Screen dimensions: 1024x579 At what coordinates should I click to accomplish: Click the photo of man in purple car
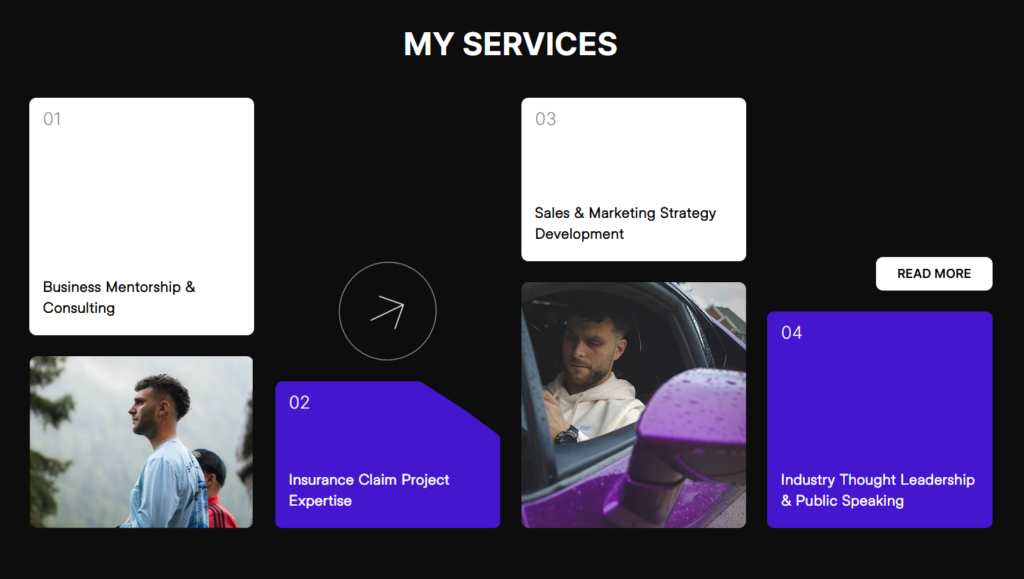[633, 405]
